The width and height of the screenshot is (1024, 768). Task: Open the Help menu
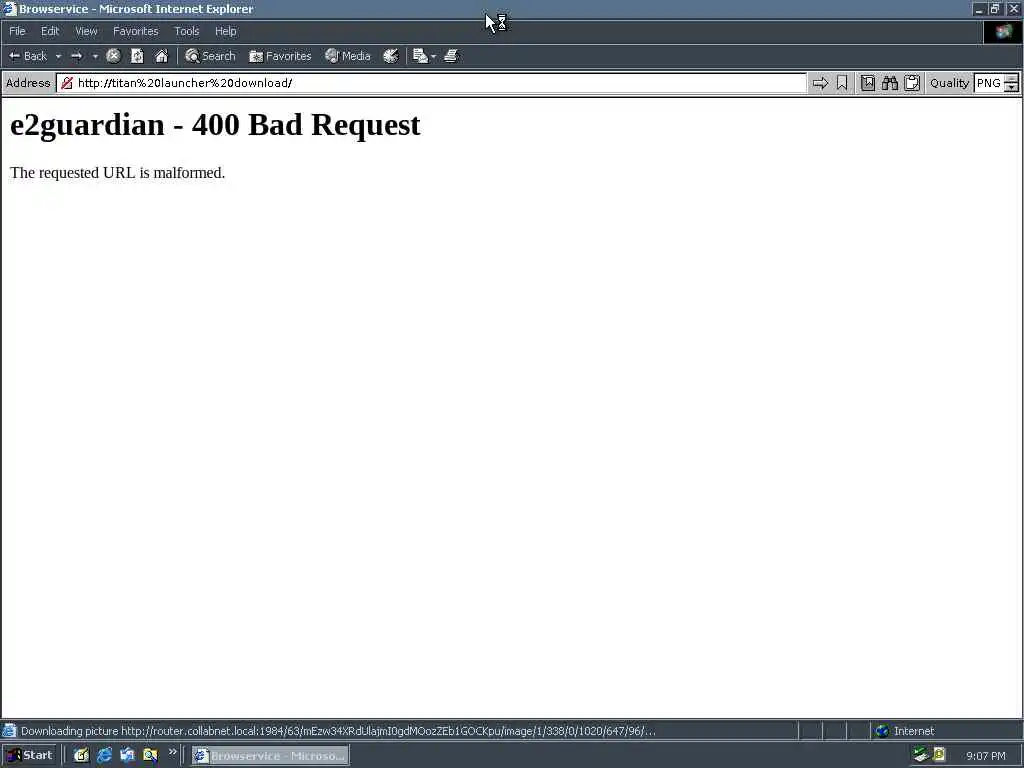(x=225, y=31)
